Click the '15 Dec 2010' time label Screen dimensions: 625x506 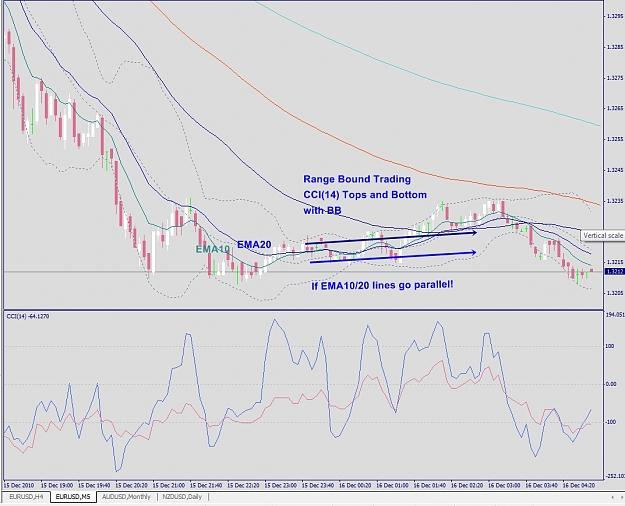point(19,486)
